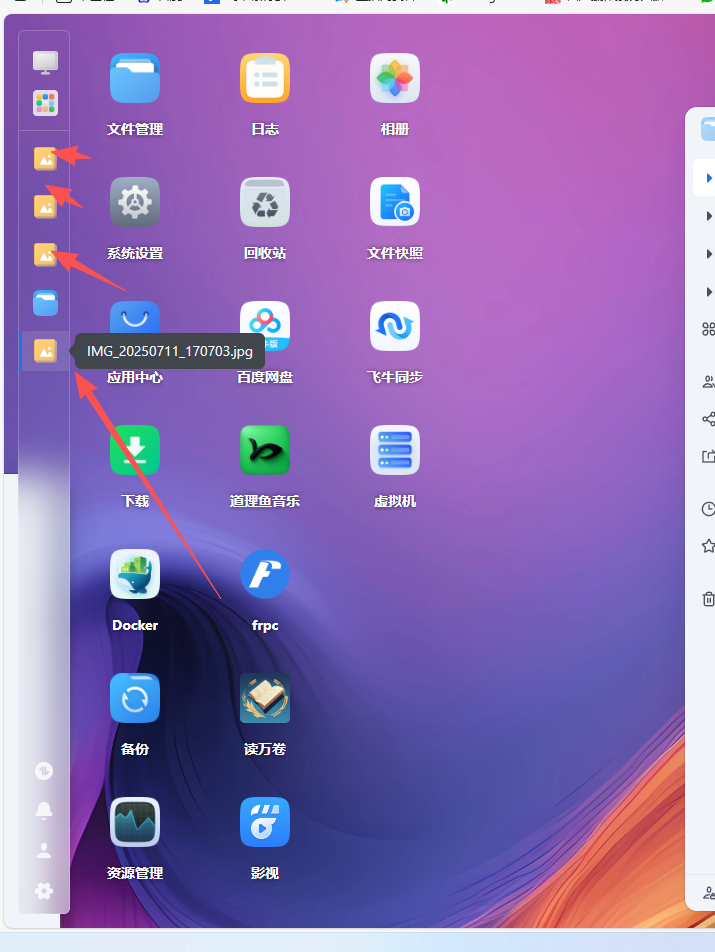Select the active IMG_20250711_170703.jpg dock item
This screenshot has height=952, width=715.
pos(46,351)
